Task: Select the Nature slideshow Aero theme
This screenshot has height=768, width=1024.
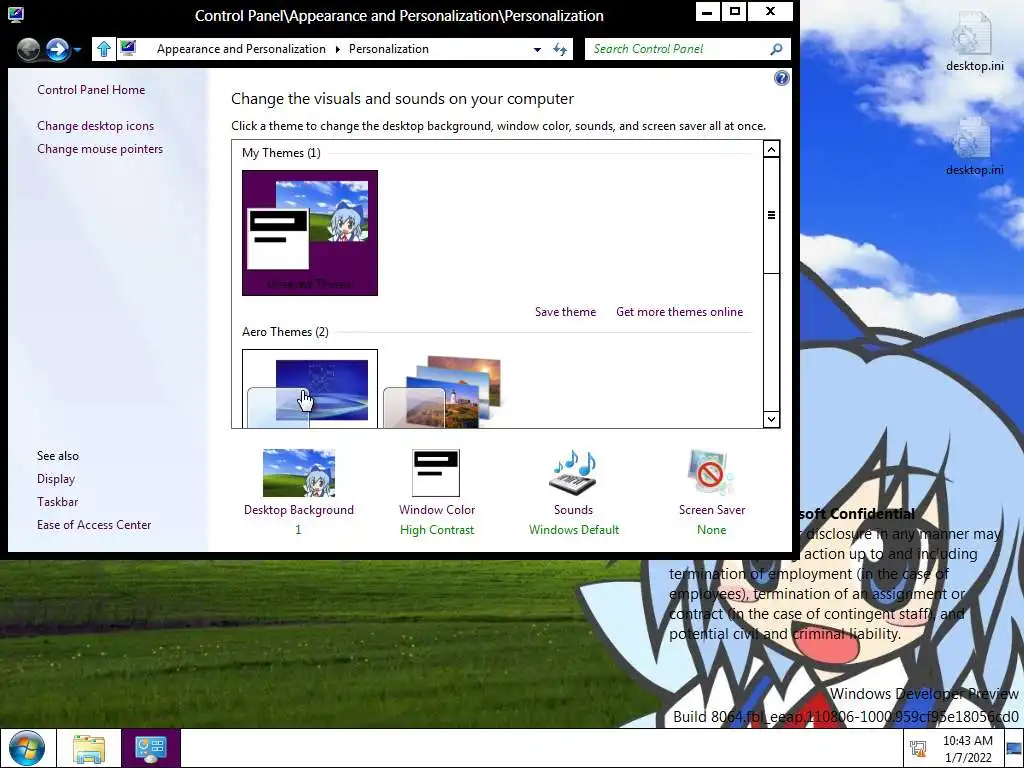Action: pyautogui.click(x=445, y=391)
